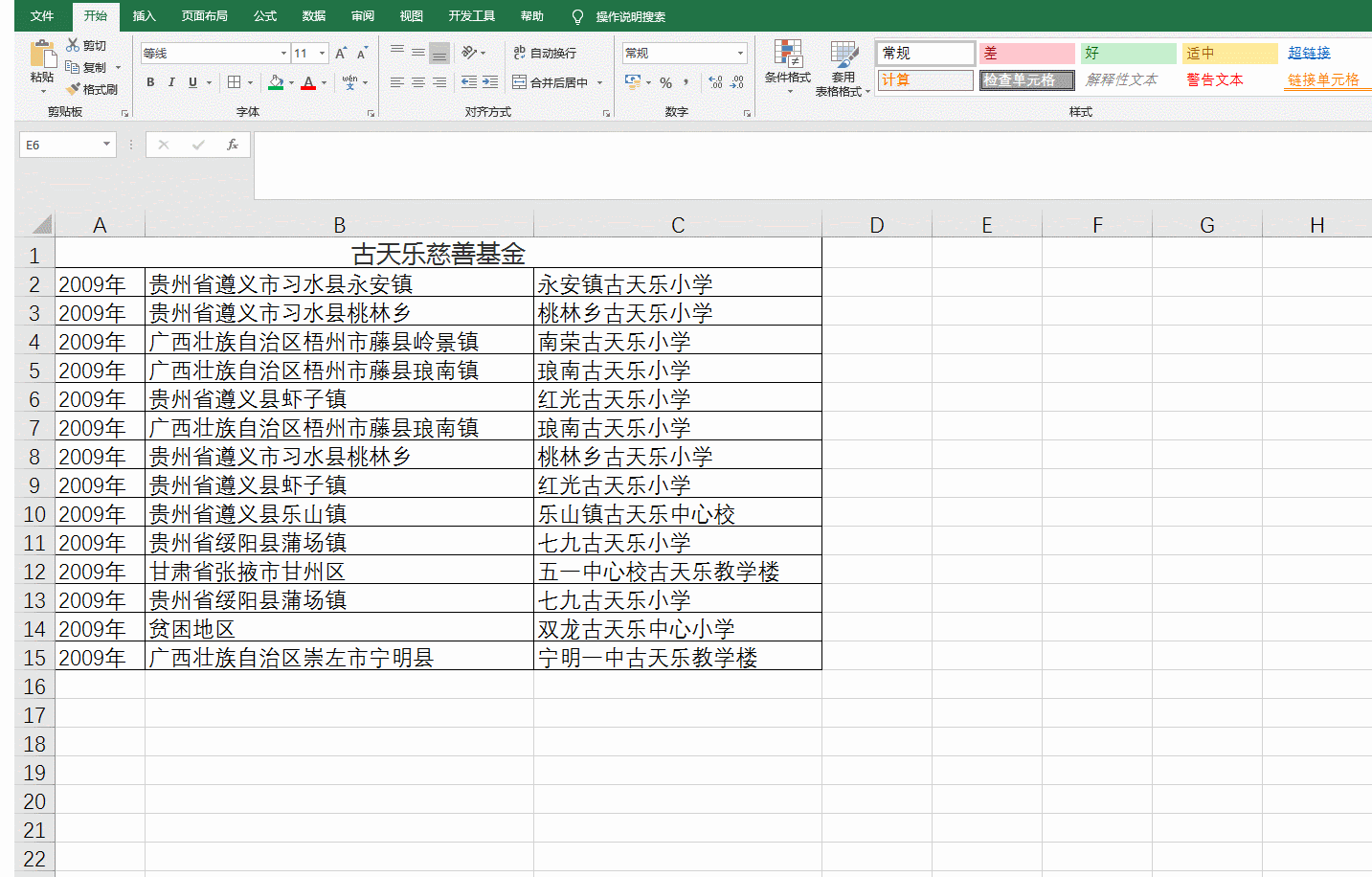Confirm entry with the formula bar checkmark
The width and height of the screenshot is (1372, 877).
198,145
